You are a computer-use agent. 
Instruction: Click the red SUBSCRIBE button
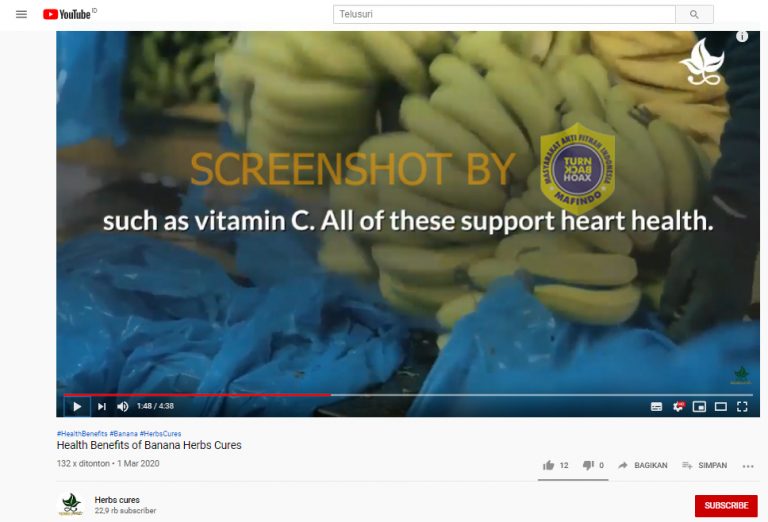[726, 505]
